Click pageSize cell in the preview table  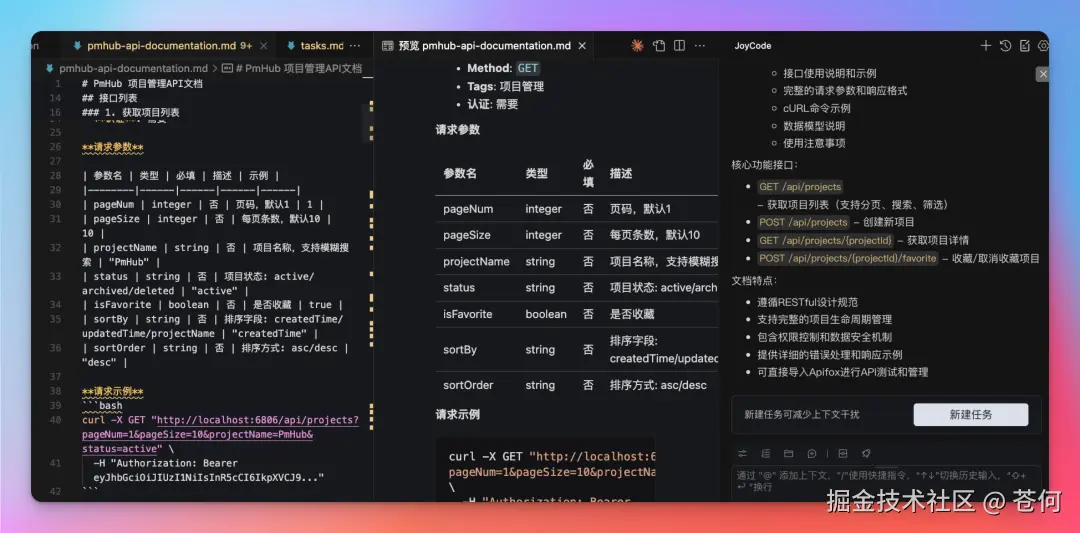click(466, 235)
